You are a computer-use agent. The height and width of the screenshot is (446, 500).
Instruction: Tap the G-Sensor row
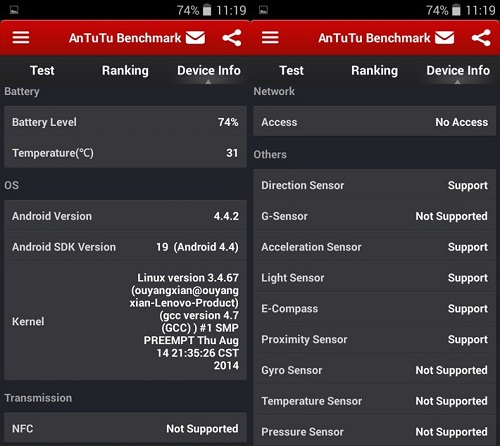pos(375,216)
